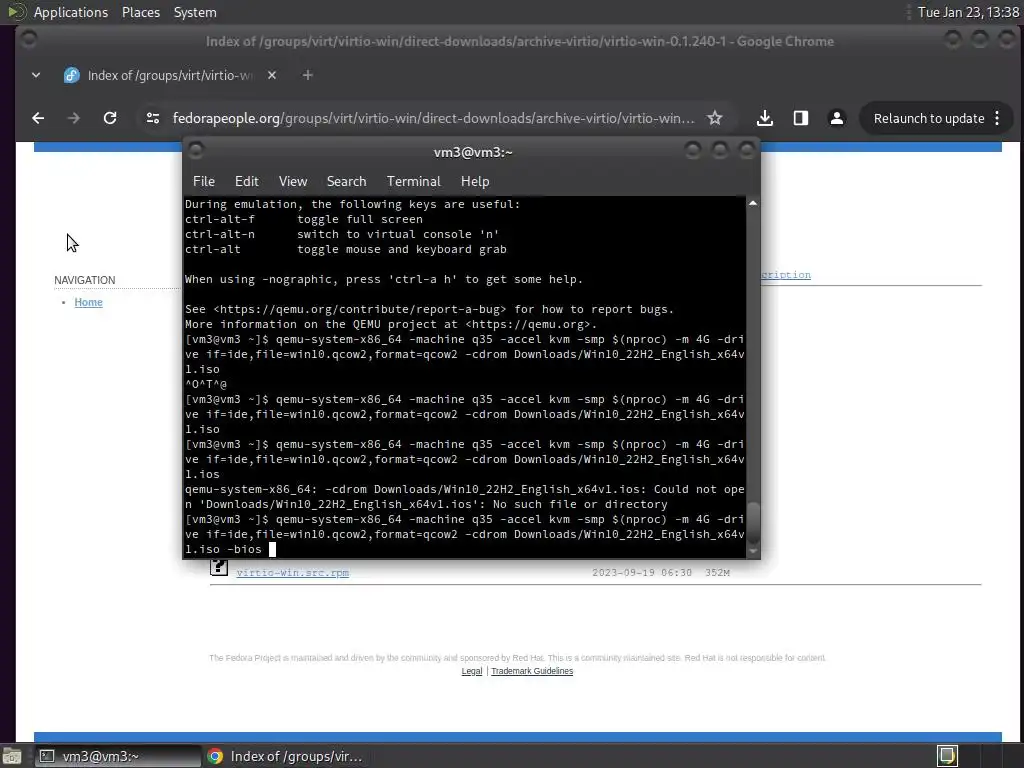Image resolution: width=1024 pixels, height=768 pixels.
Task: Click Chrome's forward arrow
Action: [x=74, y=118]
